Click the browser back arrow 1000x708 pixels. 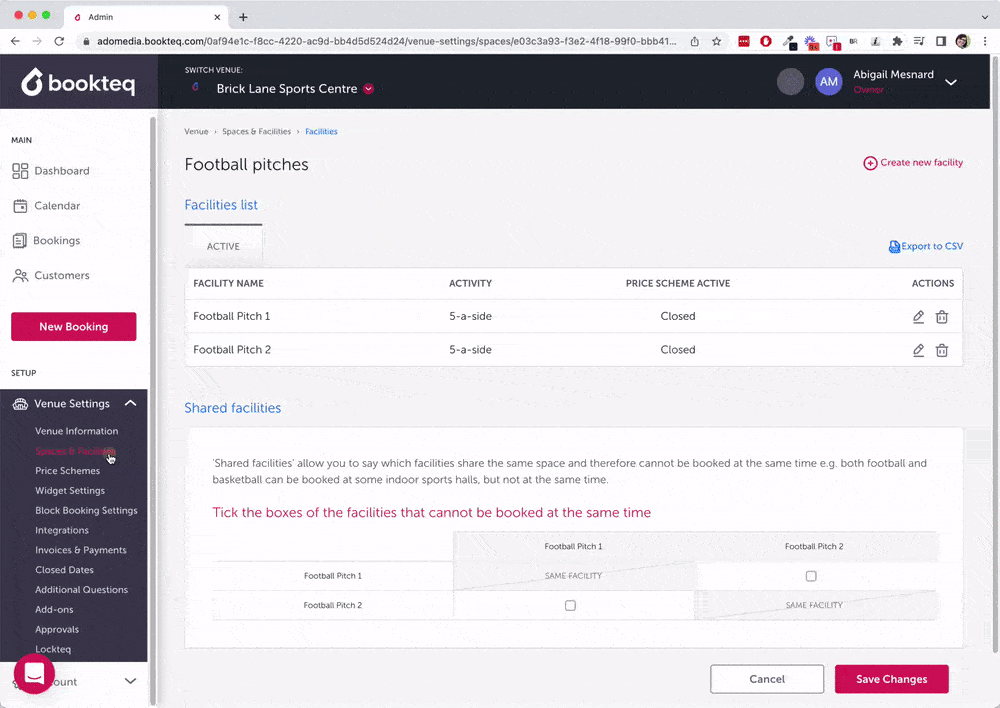[15, 41]
